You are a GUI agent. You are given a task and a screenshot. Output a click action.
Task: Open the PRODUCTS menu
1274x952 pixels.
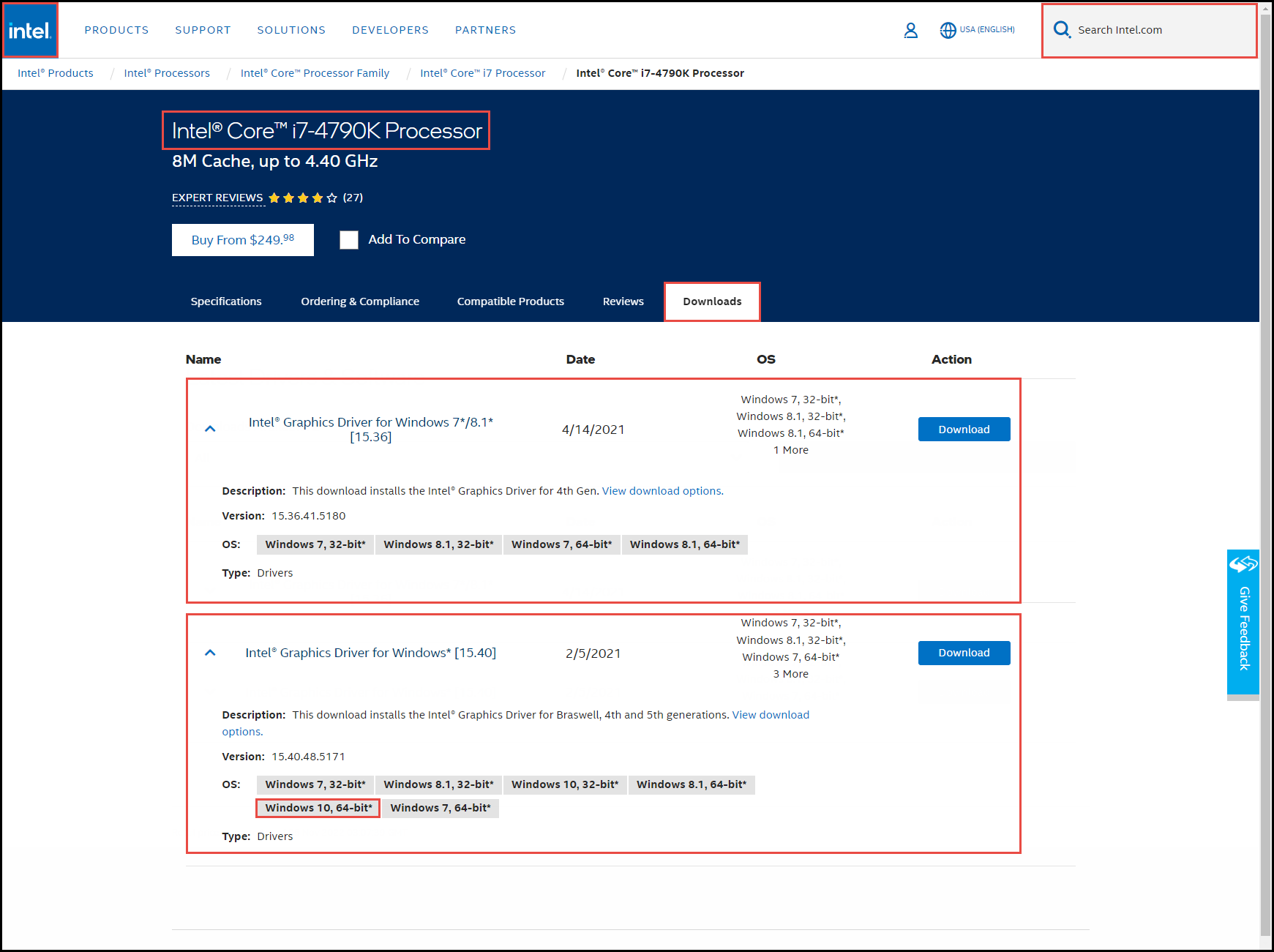116,30
